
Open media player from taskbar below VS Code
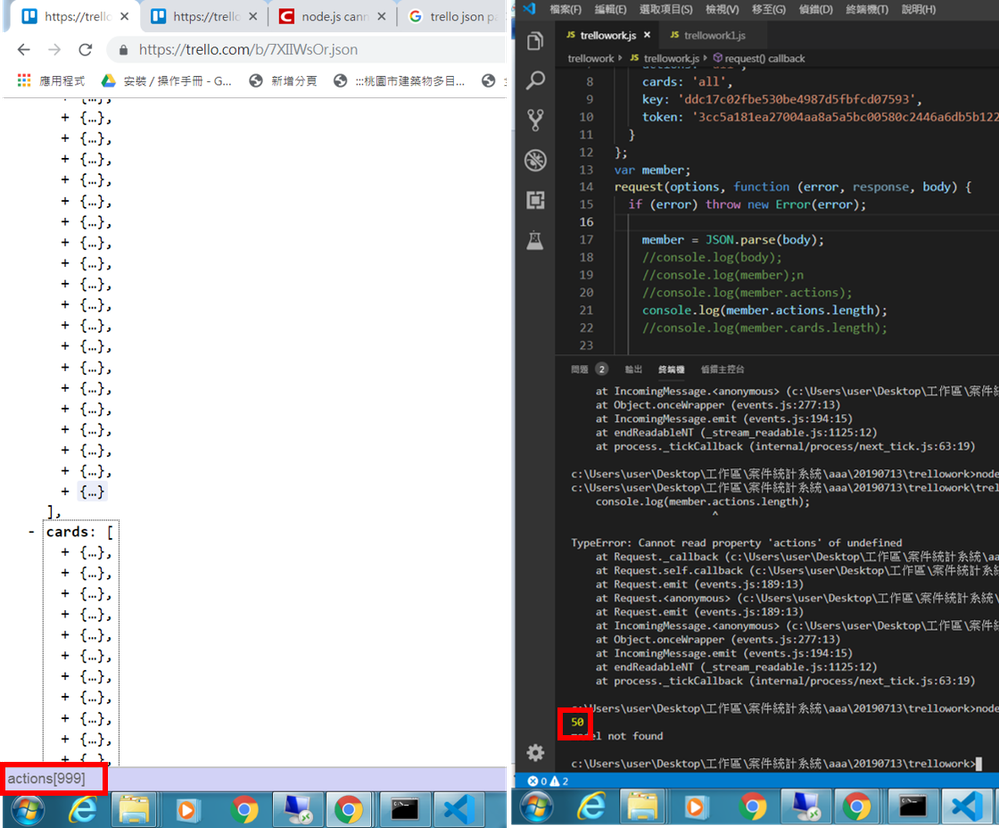695,807
